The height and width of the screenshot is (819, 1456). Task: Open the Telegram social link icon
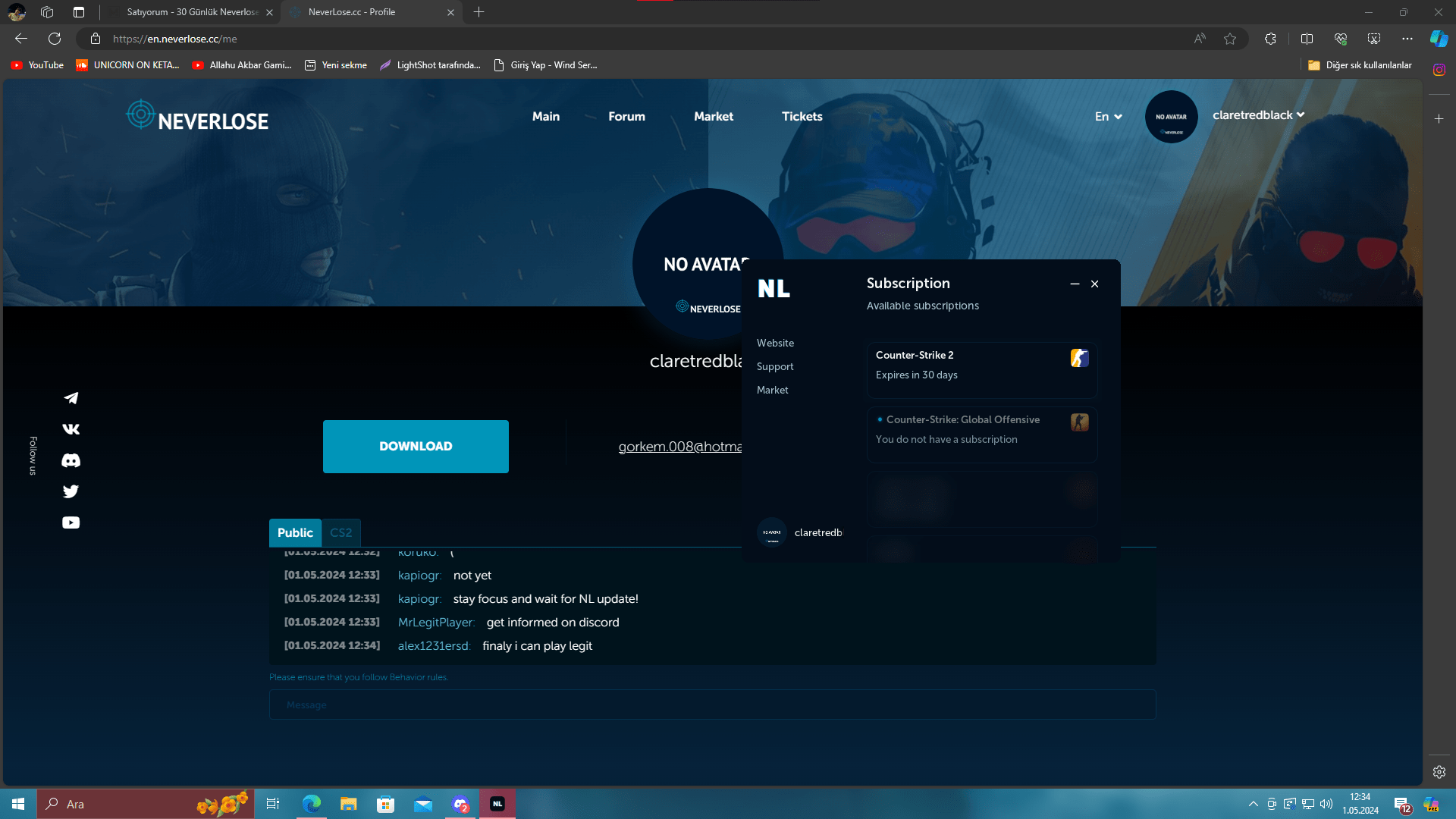click(x=71, y=398)
